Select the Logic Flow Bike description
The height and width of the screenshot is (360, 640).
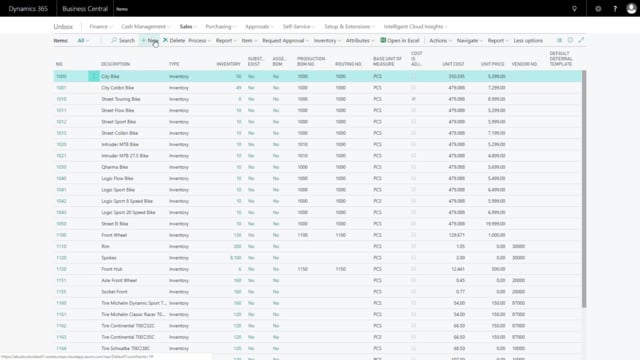point(117,178)
